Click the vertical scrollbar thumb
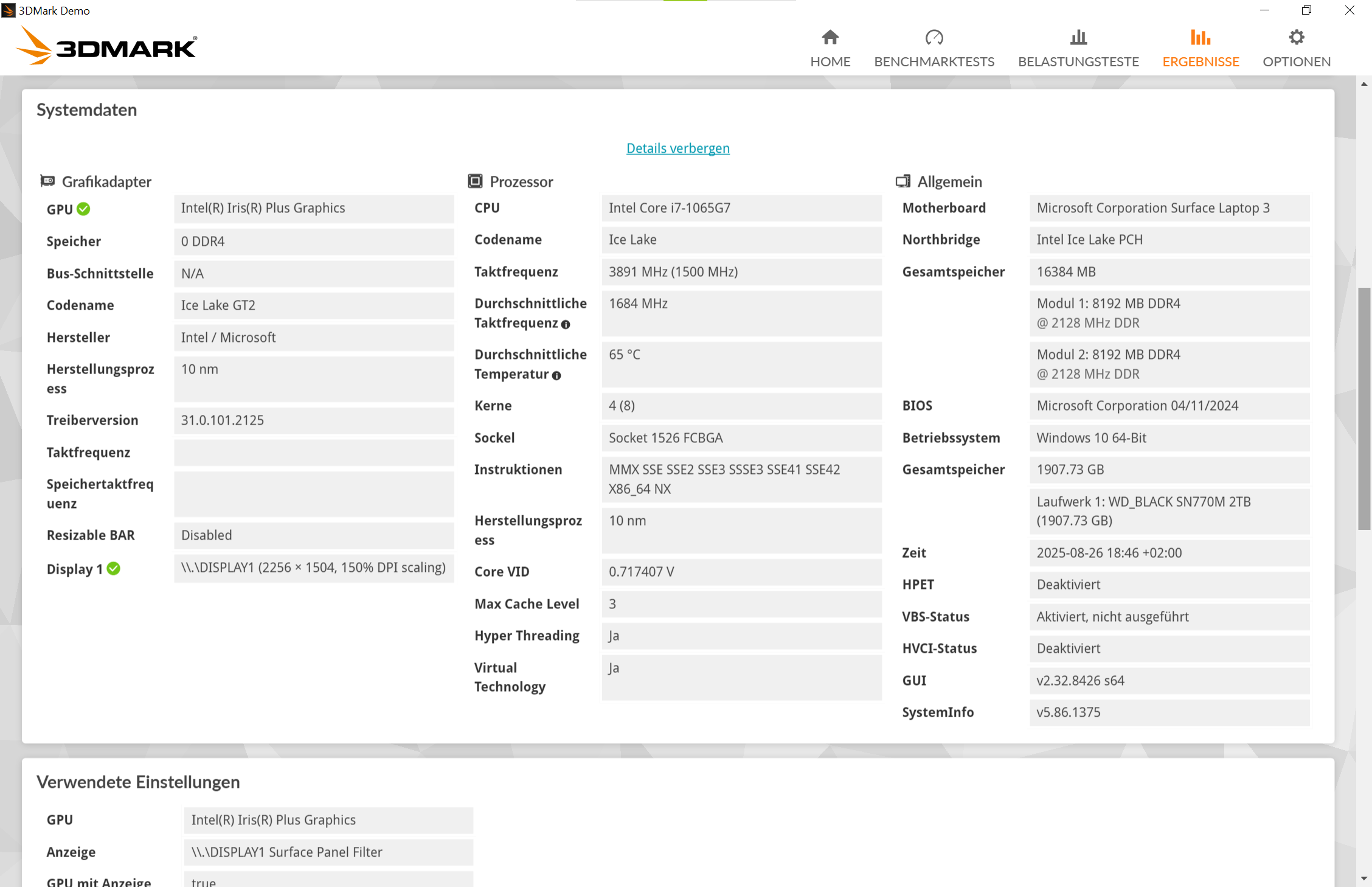 [x=1364, y=408]
